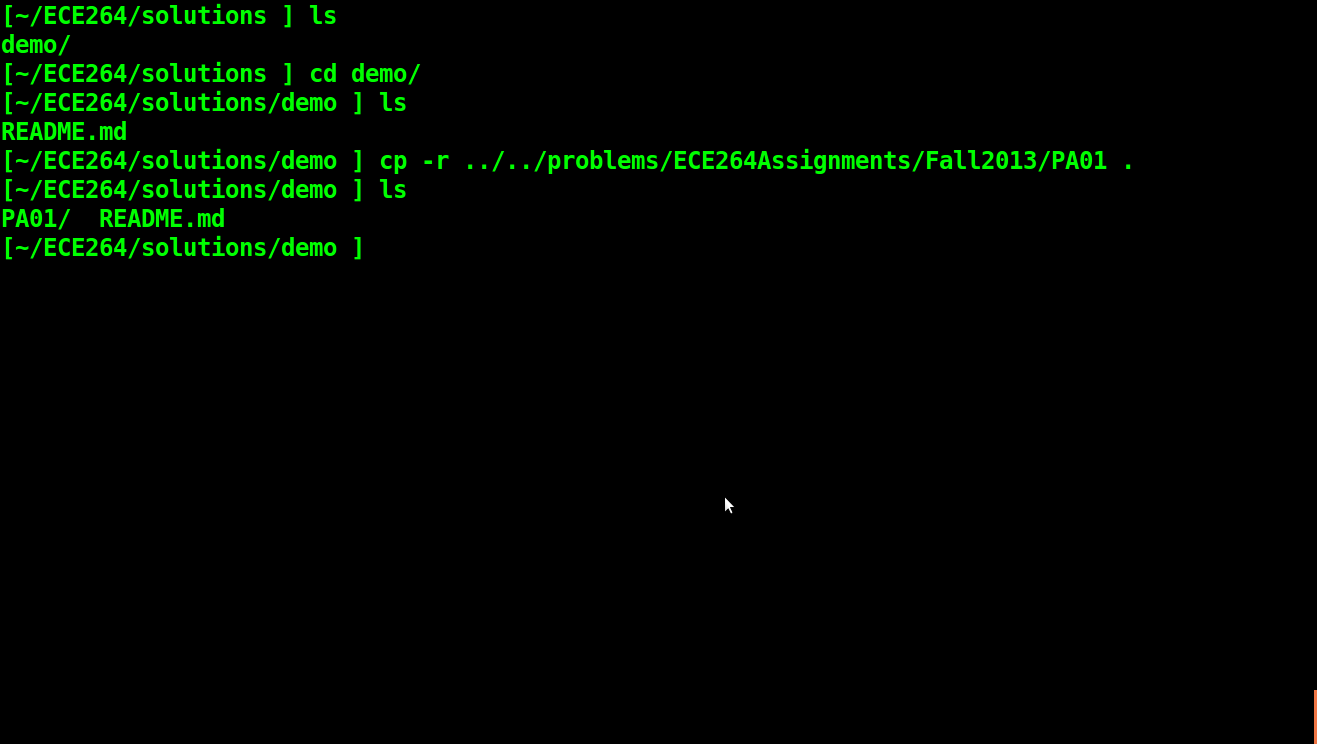Click the ls command right after cd demo/
The height and width of the screenshot is (744, 1317).
393,103
